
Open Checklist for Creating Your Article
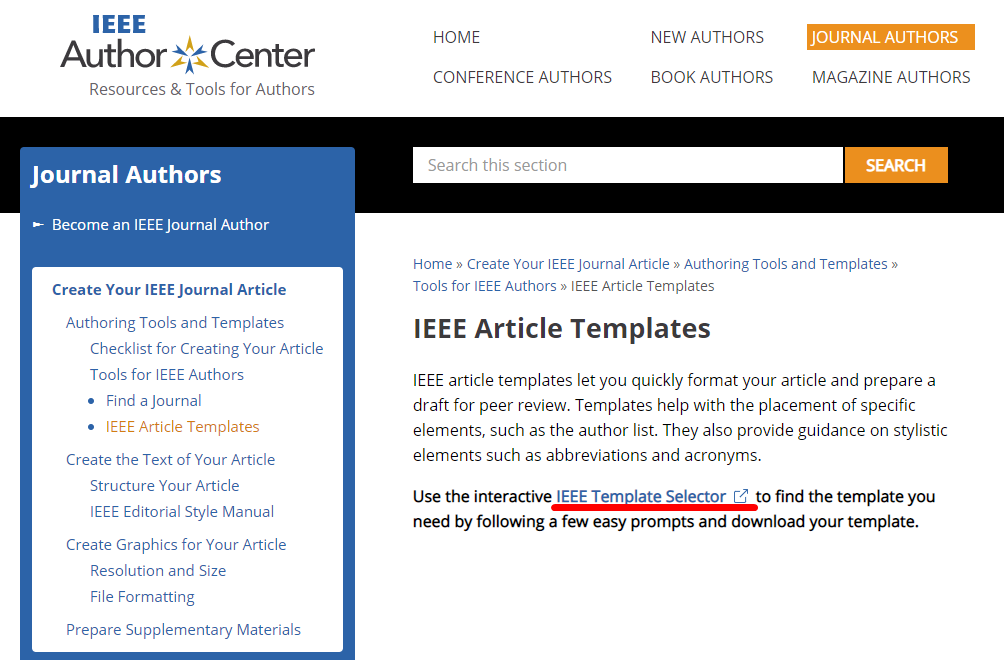click(x=206, y=348)
